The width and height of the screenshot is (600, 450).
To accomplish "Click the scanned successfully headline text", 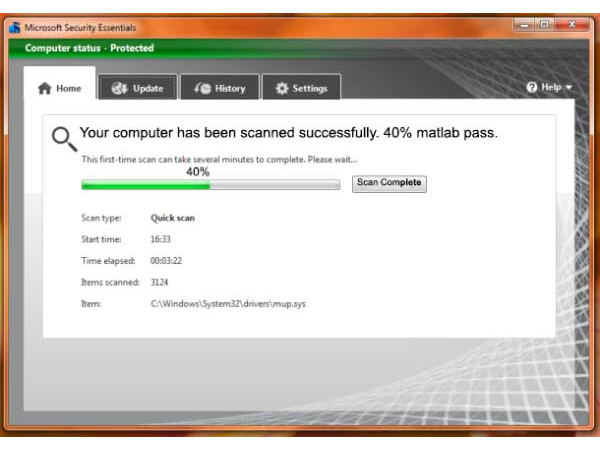I will click(289, 133).
